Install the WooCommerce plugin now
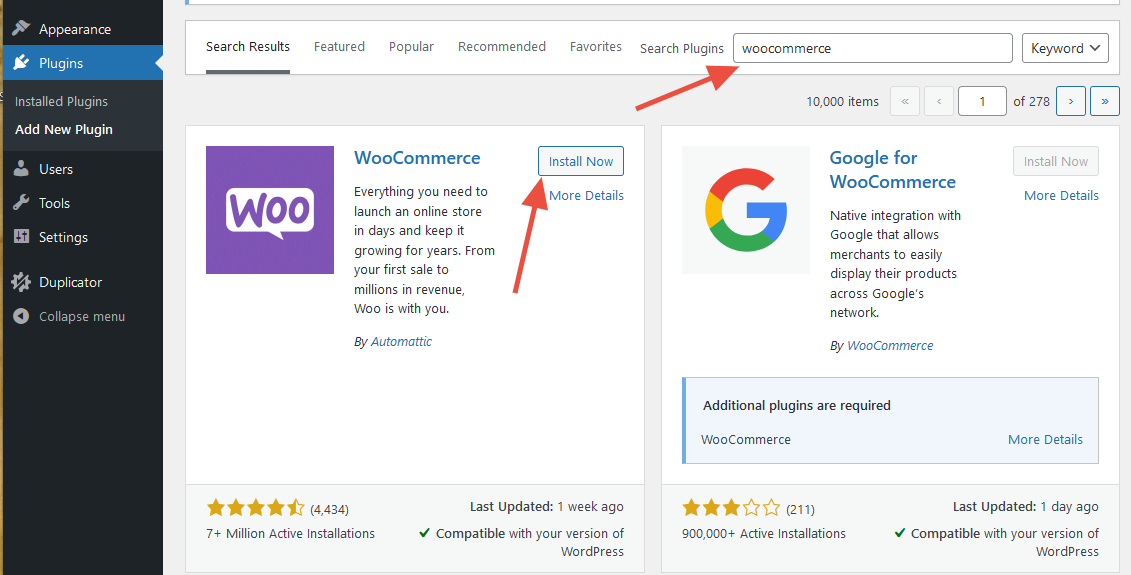Screen dimensions: 1131x575 (x=580, y=161)
